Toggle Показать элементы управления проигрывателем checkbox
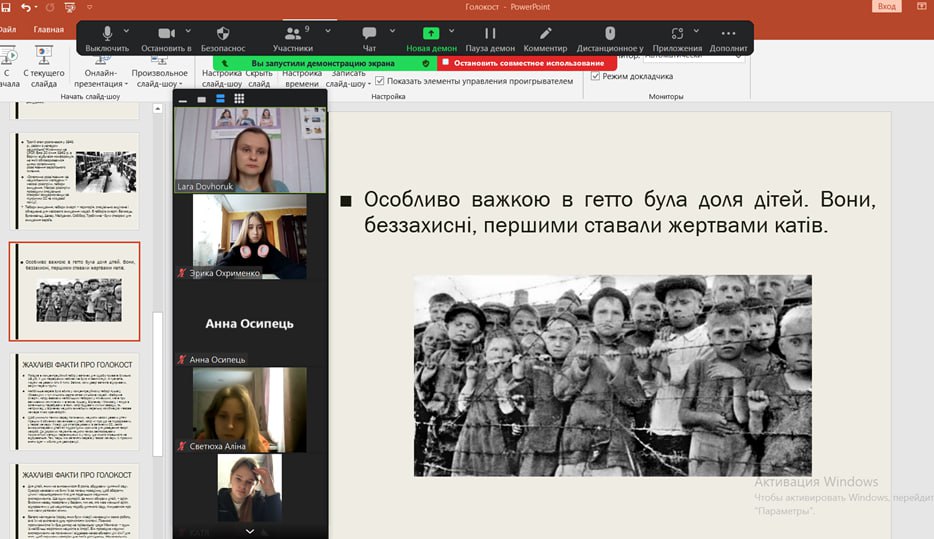This screenshot has height=539, width=934. click(379, 81)
